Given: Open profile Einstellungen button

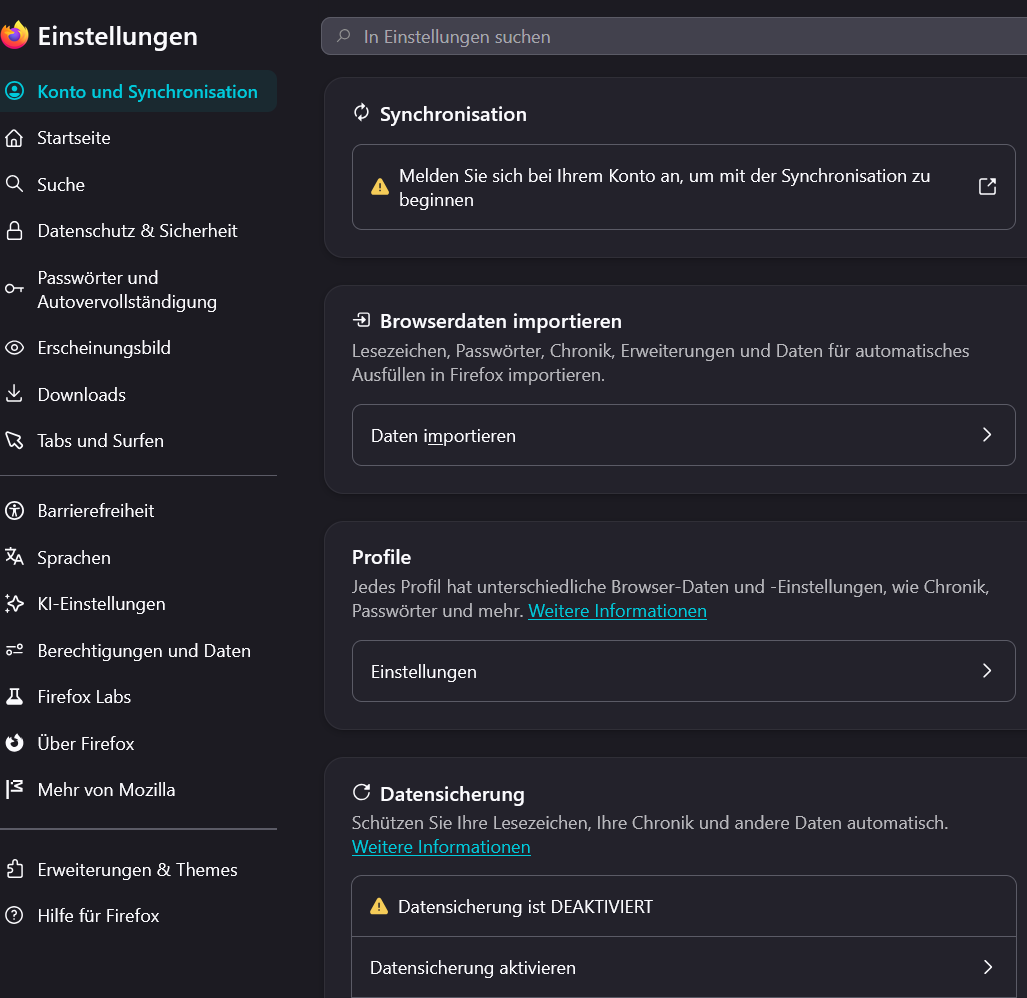Looking at the screenshot, I should click(683, 671).
